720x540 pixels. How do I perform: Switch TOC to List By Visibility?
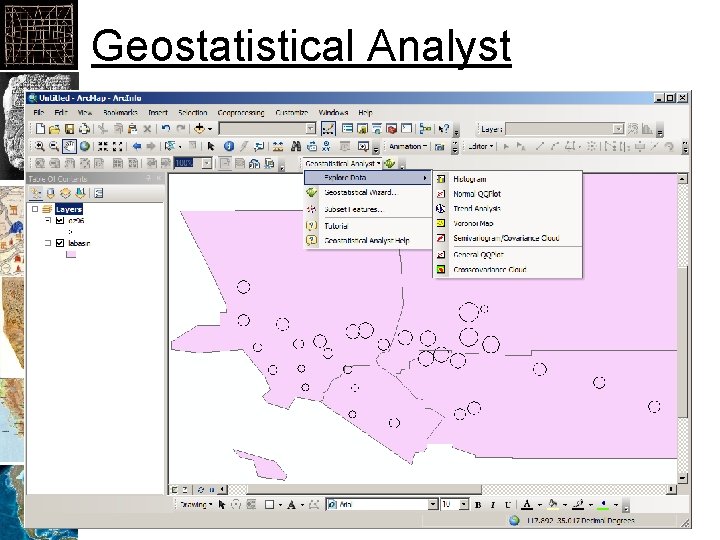66,193
